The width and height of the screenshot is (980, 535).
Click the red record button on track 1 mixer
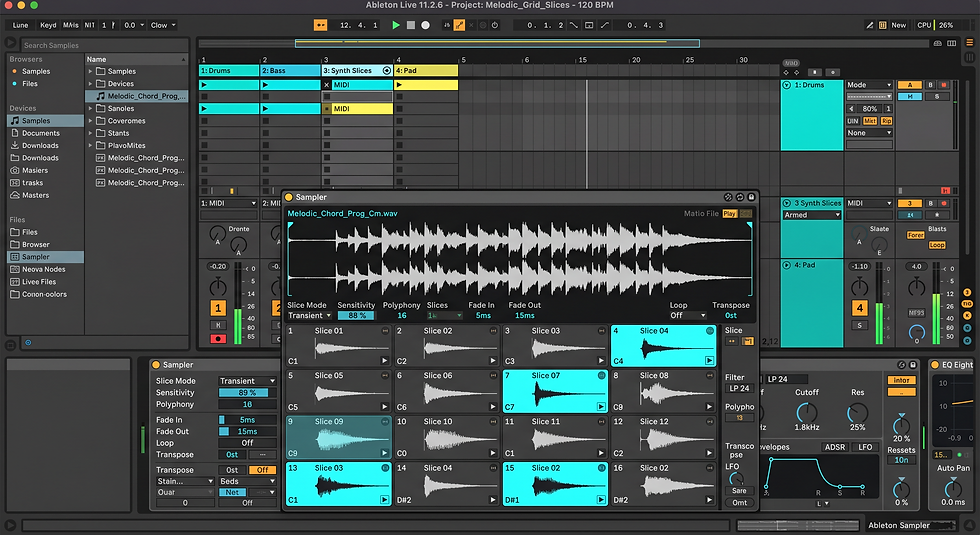point(218,339)
